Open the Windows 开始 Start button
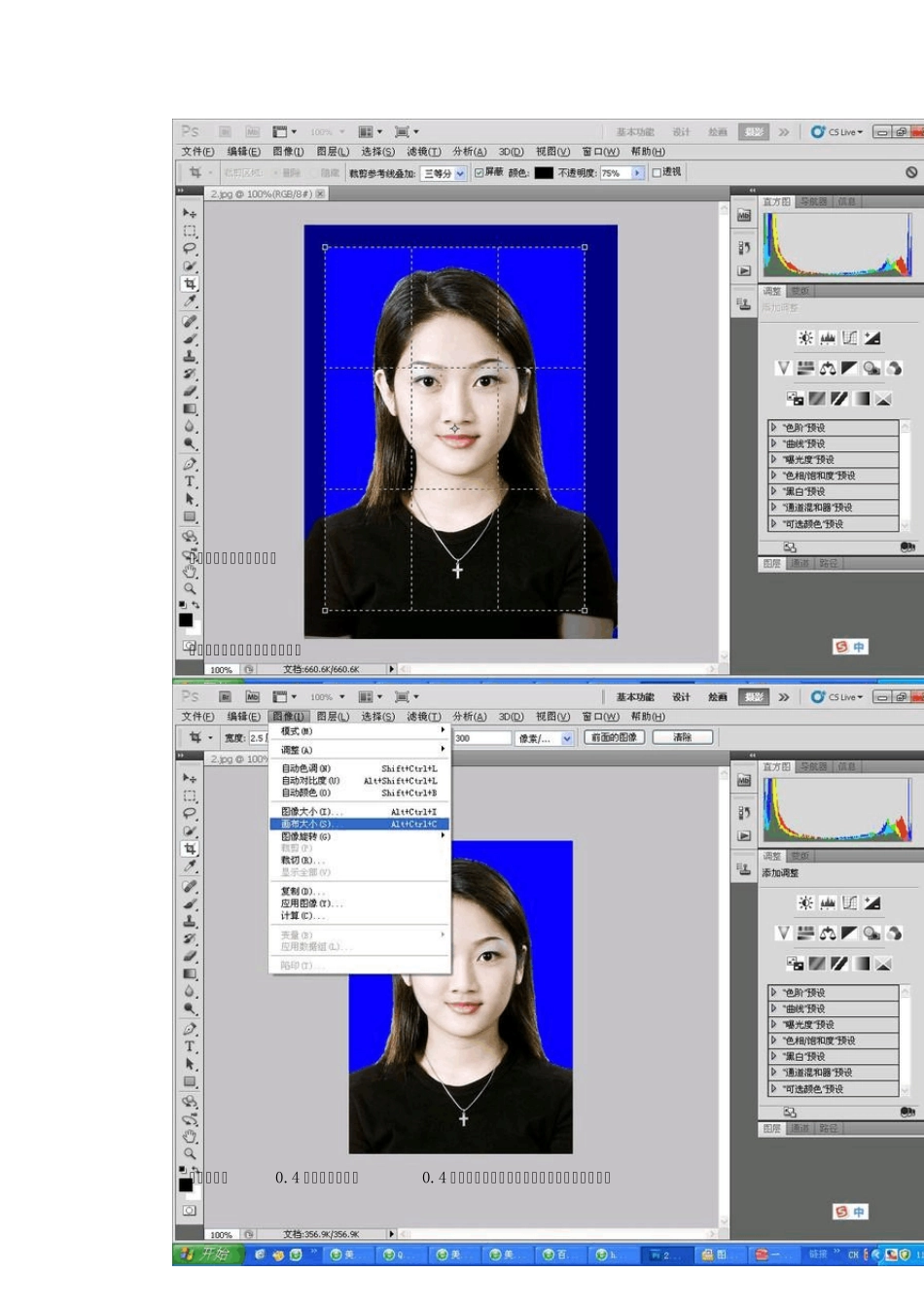Screen dimensions: 924x1307 (205, 1254)
